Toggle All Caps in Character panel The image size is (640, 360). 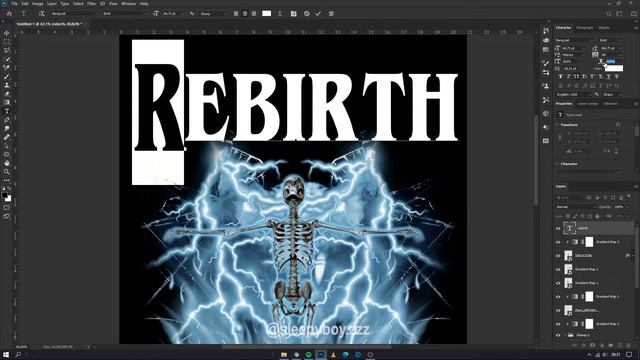coord(576,77)
